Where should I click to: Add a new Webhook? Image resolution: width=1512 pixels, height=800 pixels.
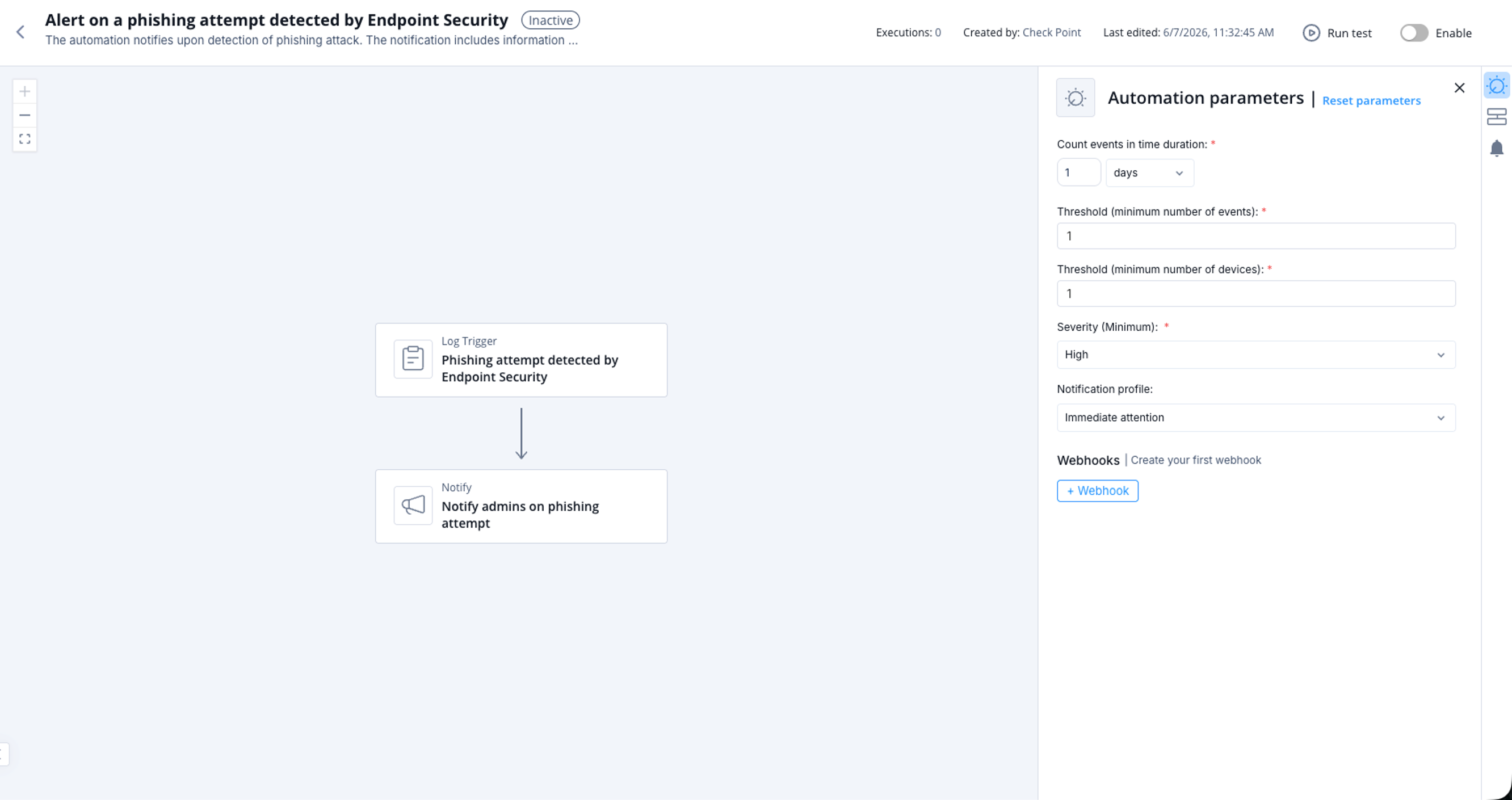1098,491
